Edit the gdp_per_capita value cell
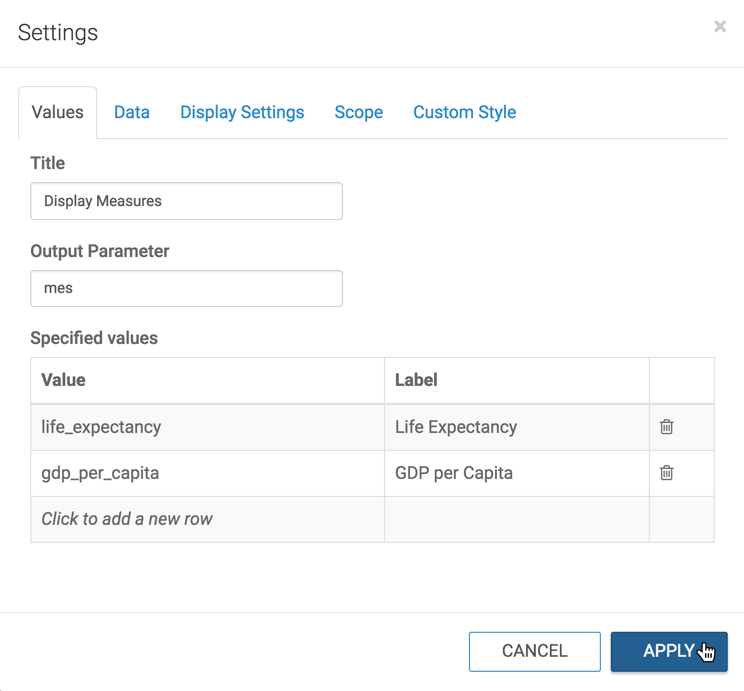744x691 pixels. coord(207,473)
